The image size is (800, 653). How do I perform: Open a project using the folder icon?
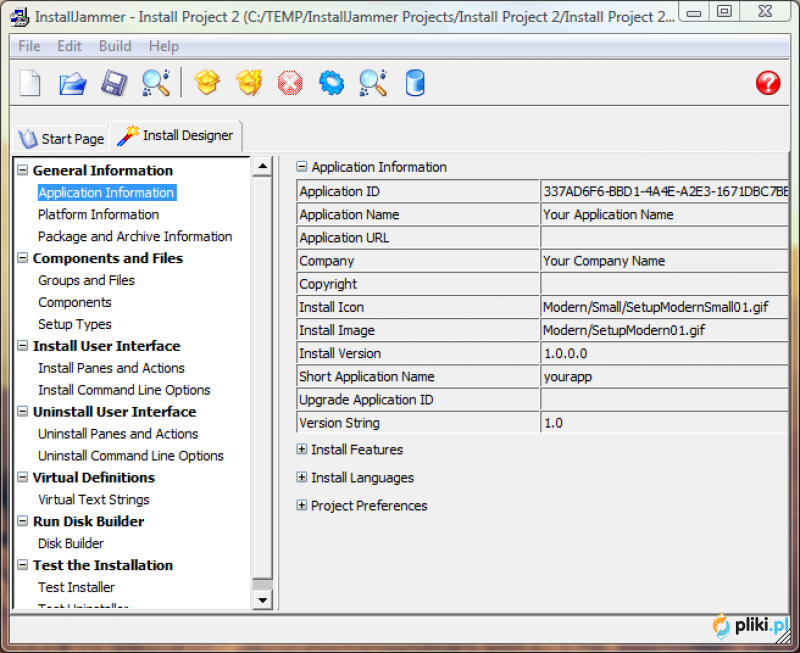[x=72, y=83]
